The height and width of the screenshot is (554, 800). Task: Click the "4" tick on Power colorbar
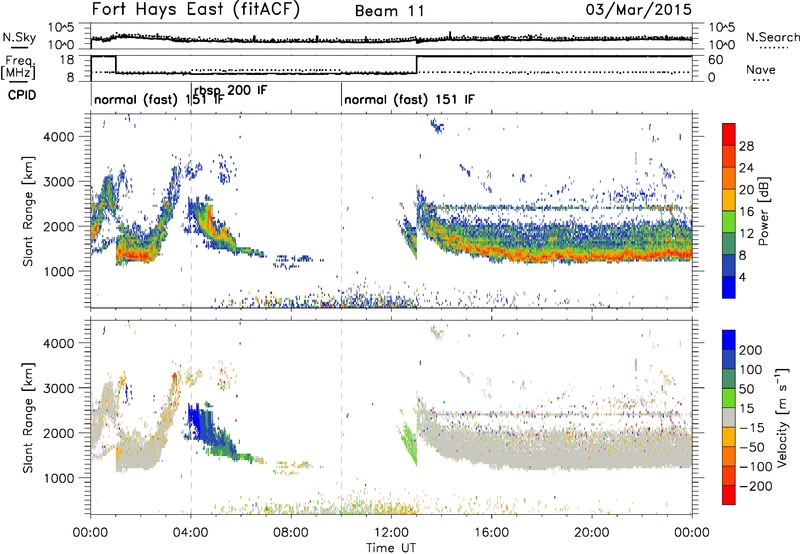click(742, 277)
